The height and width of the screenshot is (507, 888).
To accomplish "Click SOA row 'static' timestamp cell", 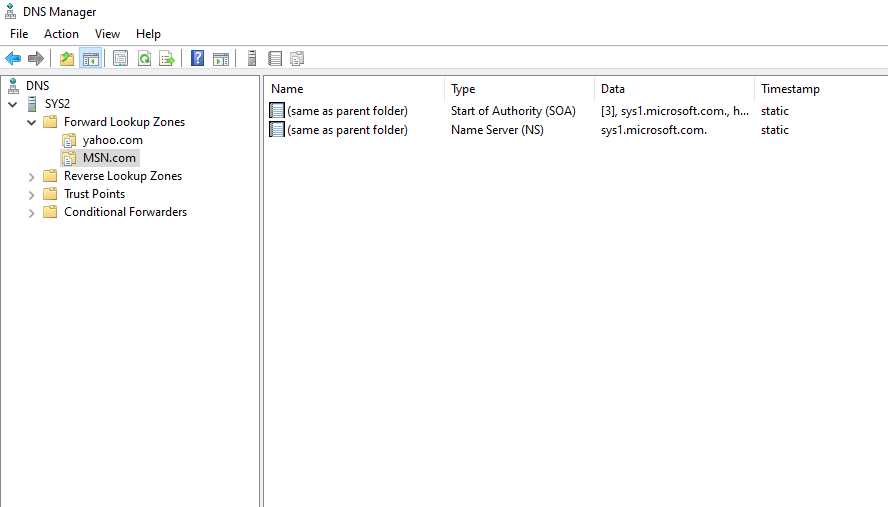I will click(x=775, y=111).
